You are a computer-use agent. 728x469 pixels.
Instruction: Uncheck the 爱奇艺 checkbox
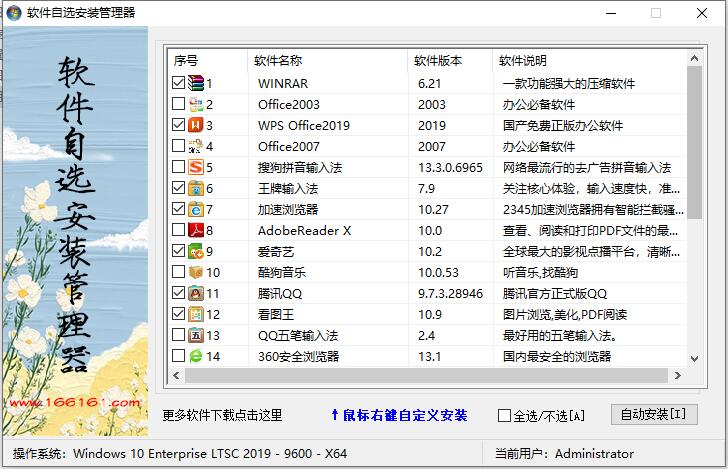tap(178, 250)
